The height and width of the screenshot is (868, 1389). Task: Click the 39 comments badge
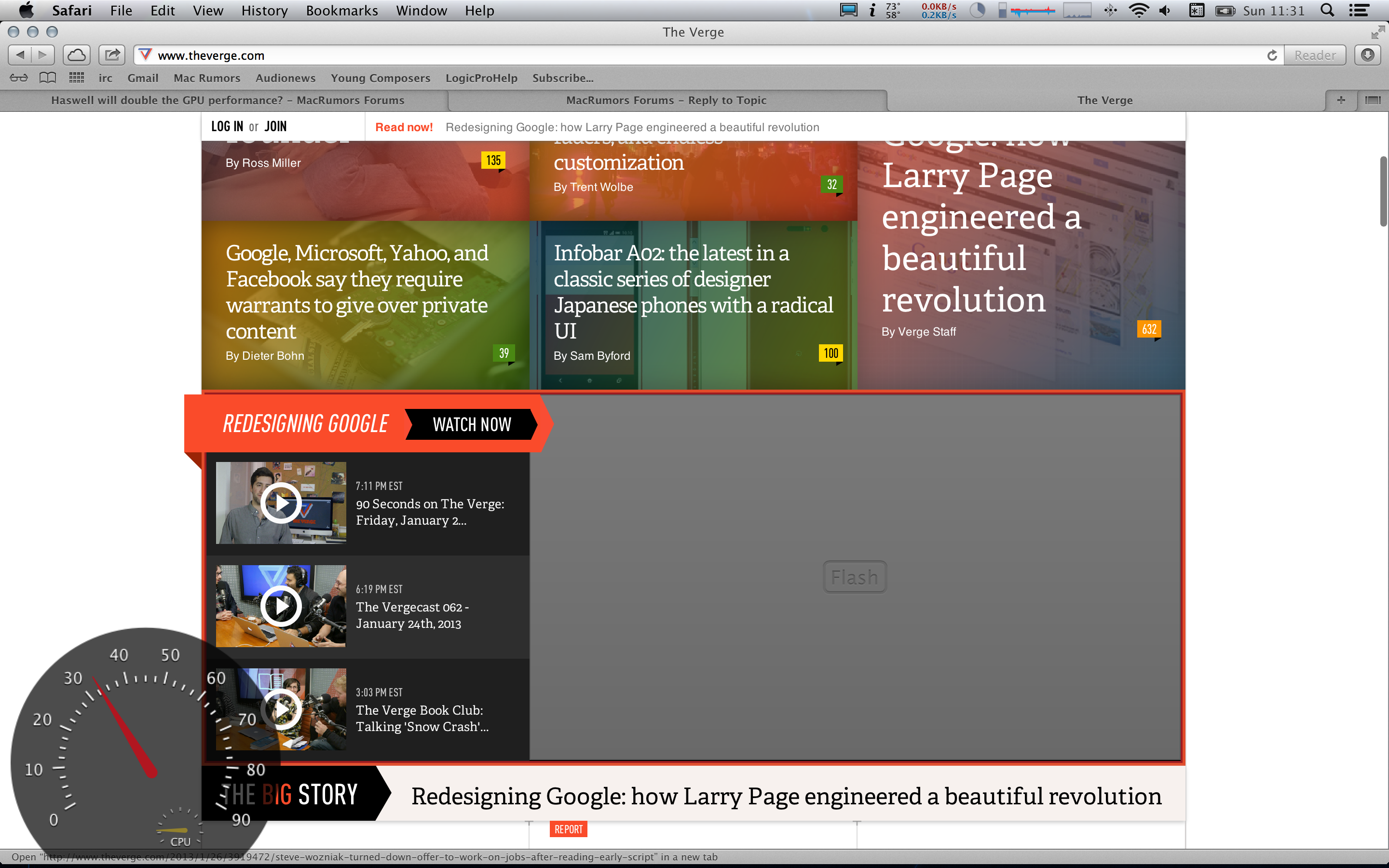click(x=504, y=353)
